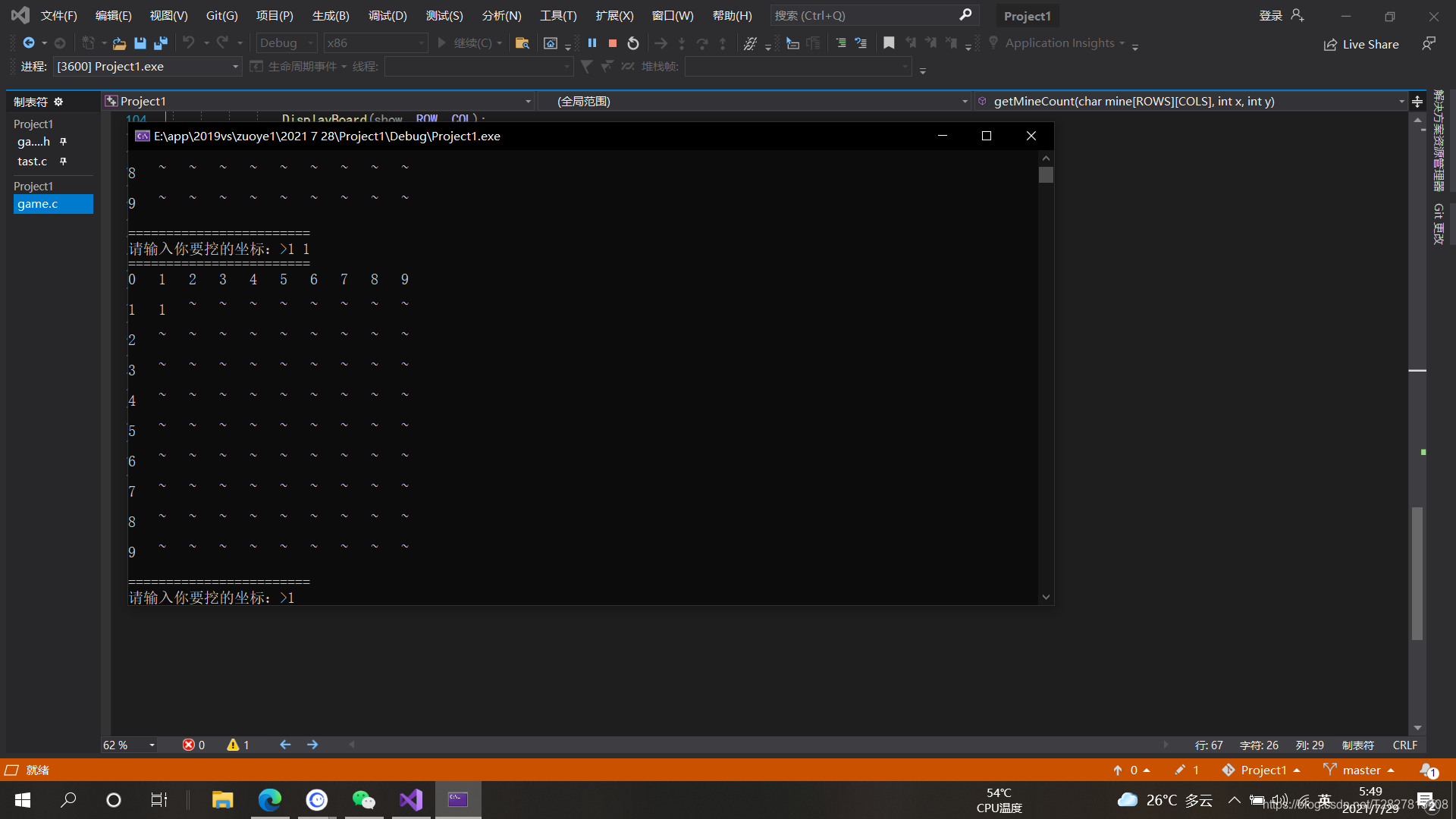The width and height of the screenshot is (1456, 819).
Task: Open the 调试(D) menu
Action: click(387, 15)
